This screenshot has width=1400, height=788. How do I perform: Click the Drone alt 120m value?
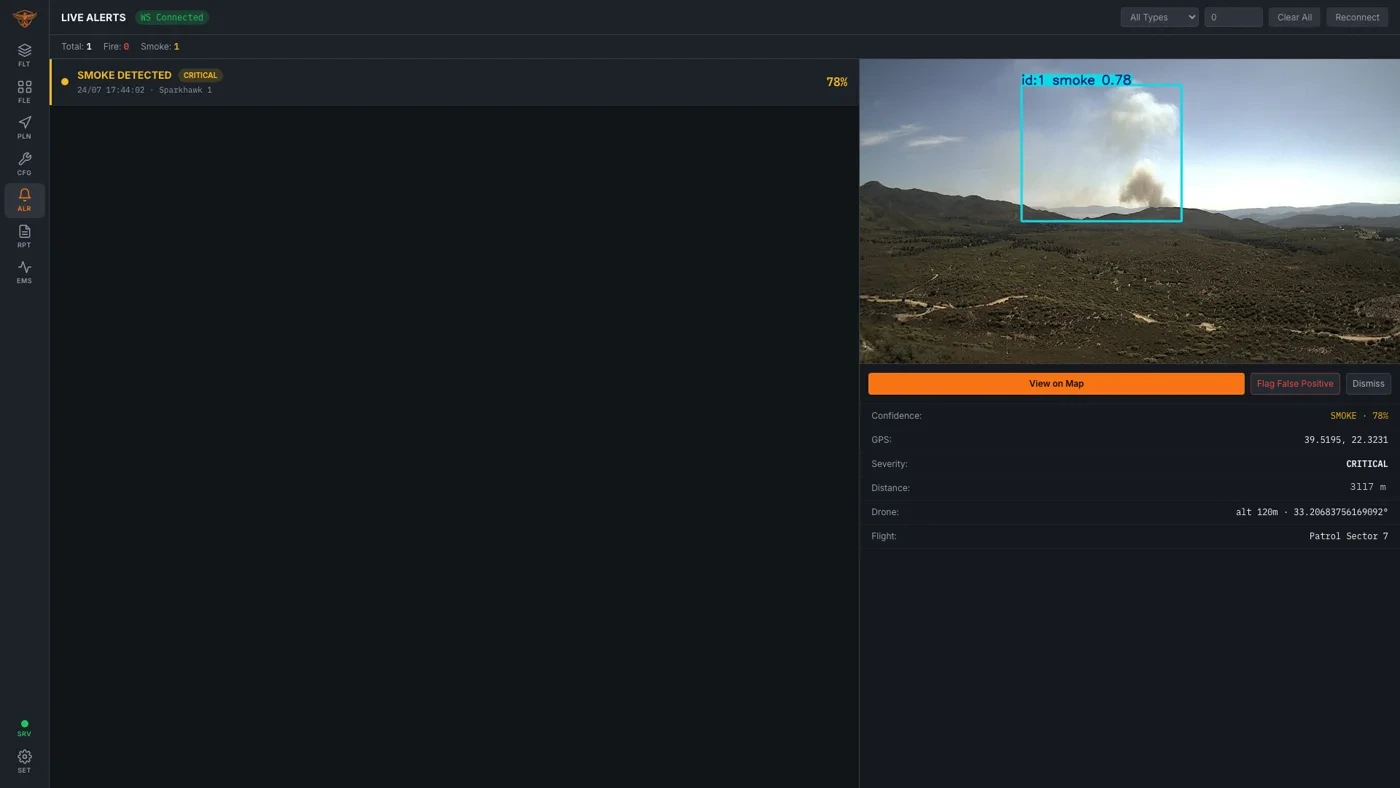(1312, 512)
